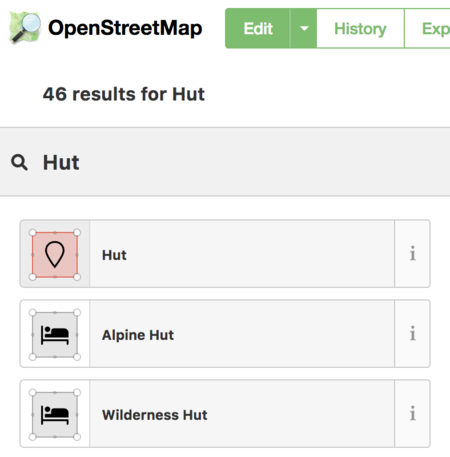
Task: Open the partially visible Export tab
Action: pyautogui.click(x=428, y=29)
